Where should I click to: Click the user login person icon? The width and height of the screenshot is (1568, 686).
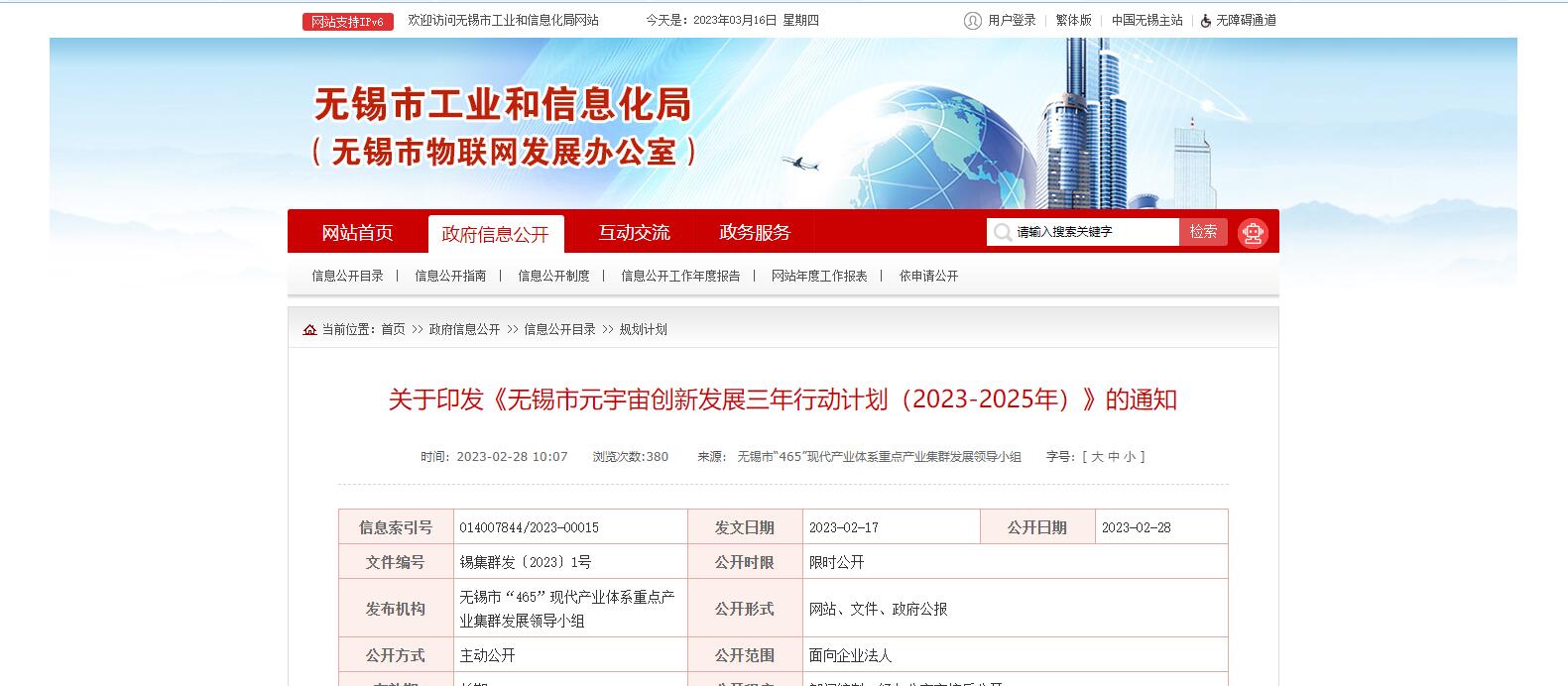coord(972,21)
